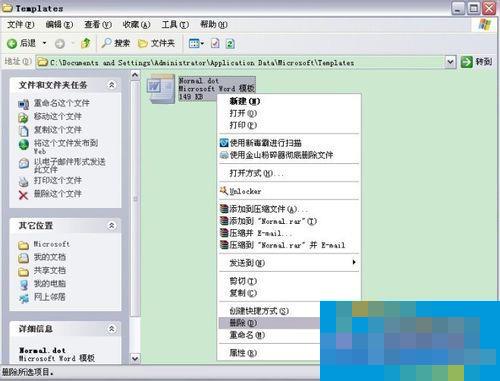Expand the Send To (发送到) submenu

289,263
